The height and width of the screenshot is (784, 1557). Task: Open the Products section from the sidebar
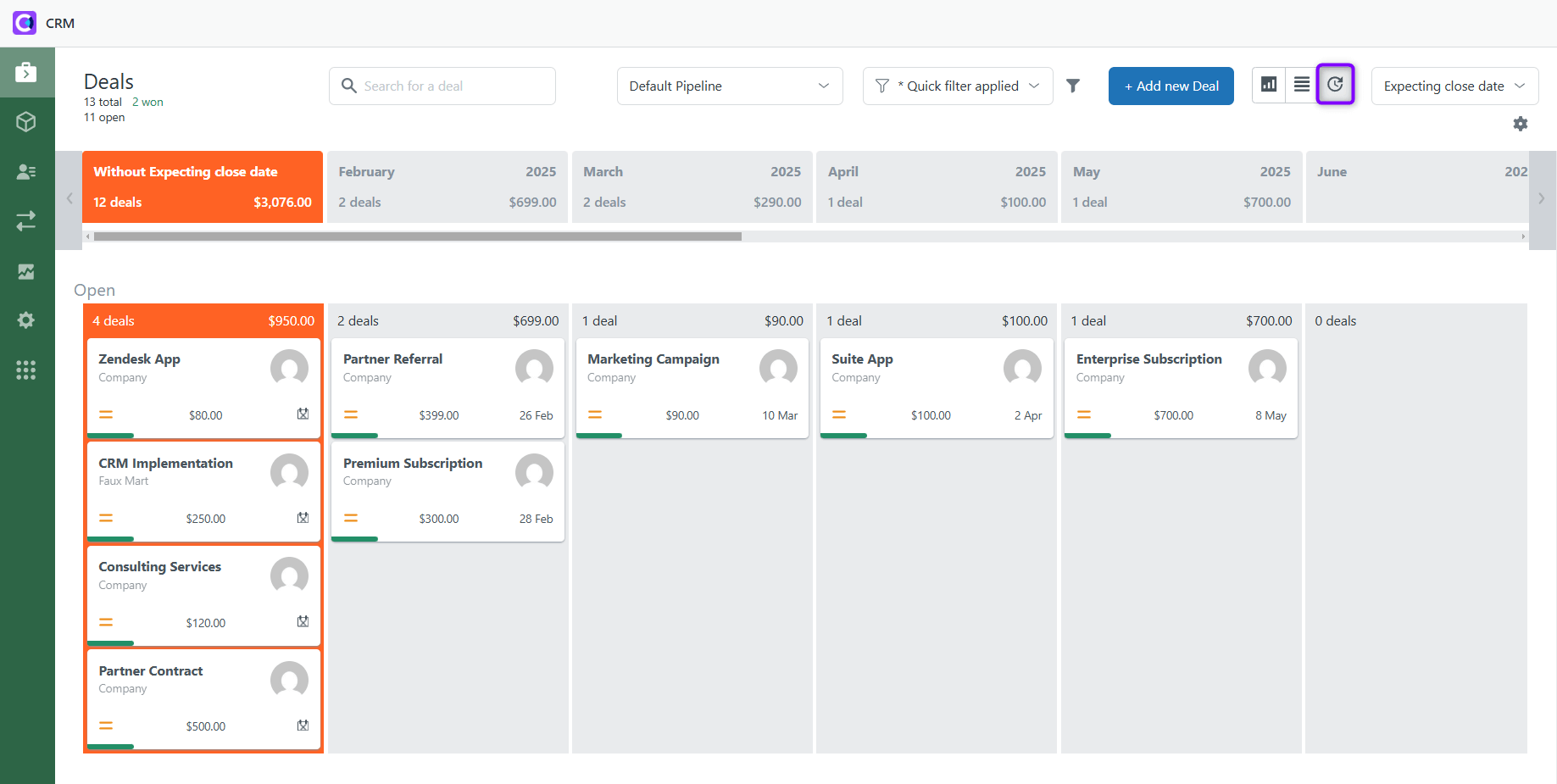point(26,122)
